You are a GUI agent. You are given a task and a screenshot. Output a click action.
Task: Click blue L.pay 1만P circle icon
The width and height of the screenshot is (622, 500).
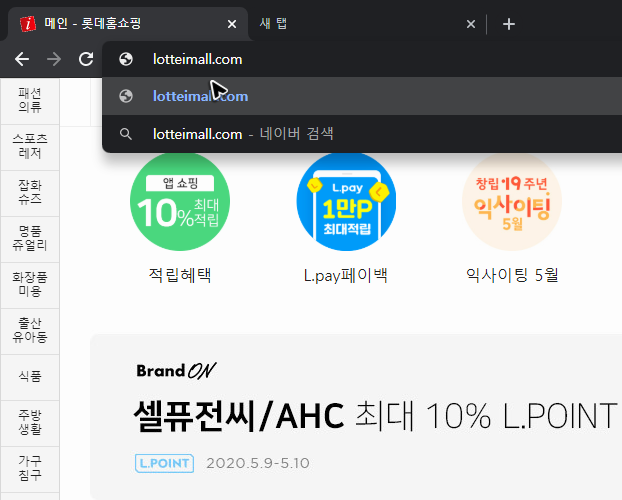point(346,202)
